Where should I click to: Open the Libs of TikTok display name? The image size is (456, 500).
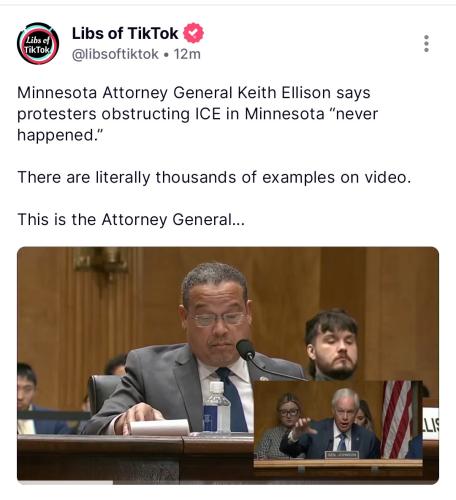point(125,33)
